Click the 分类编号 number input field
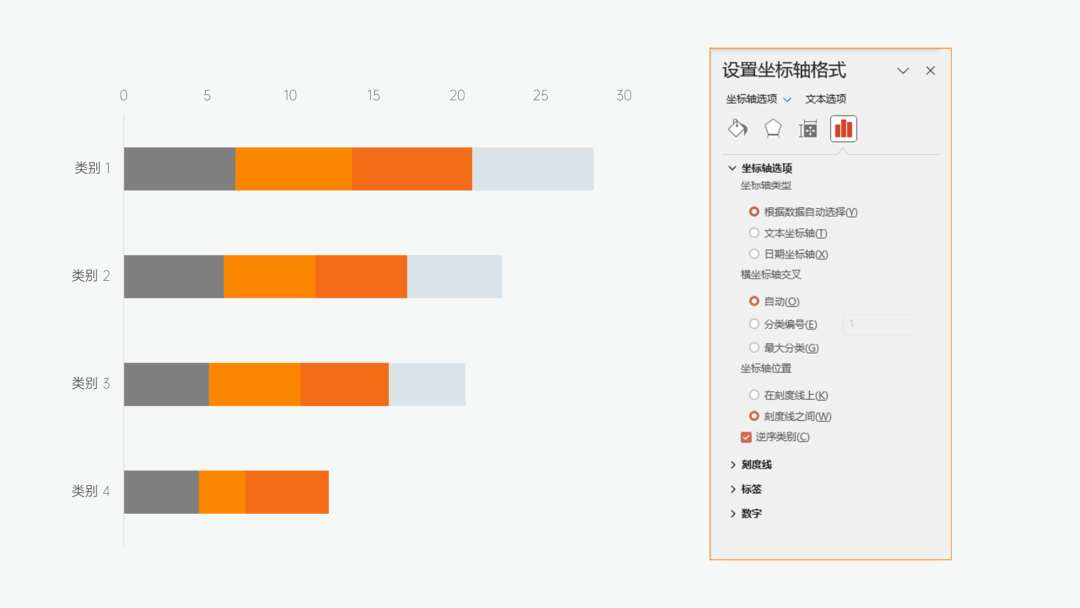Screen dimensions: 1080x608 (x=880, y=324)
